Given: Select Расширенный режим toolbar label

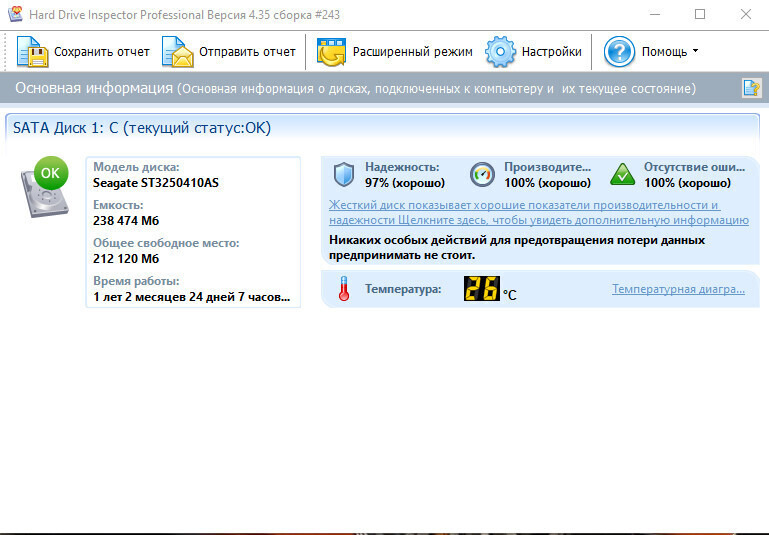Looking at the screenshot, I should tap(412, 51).
